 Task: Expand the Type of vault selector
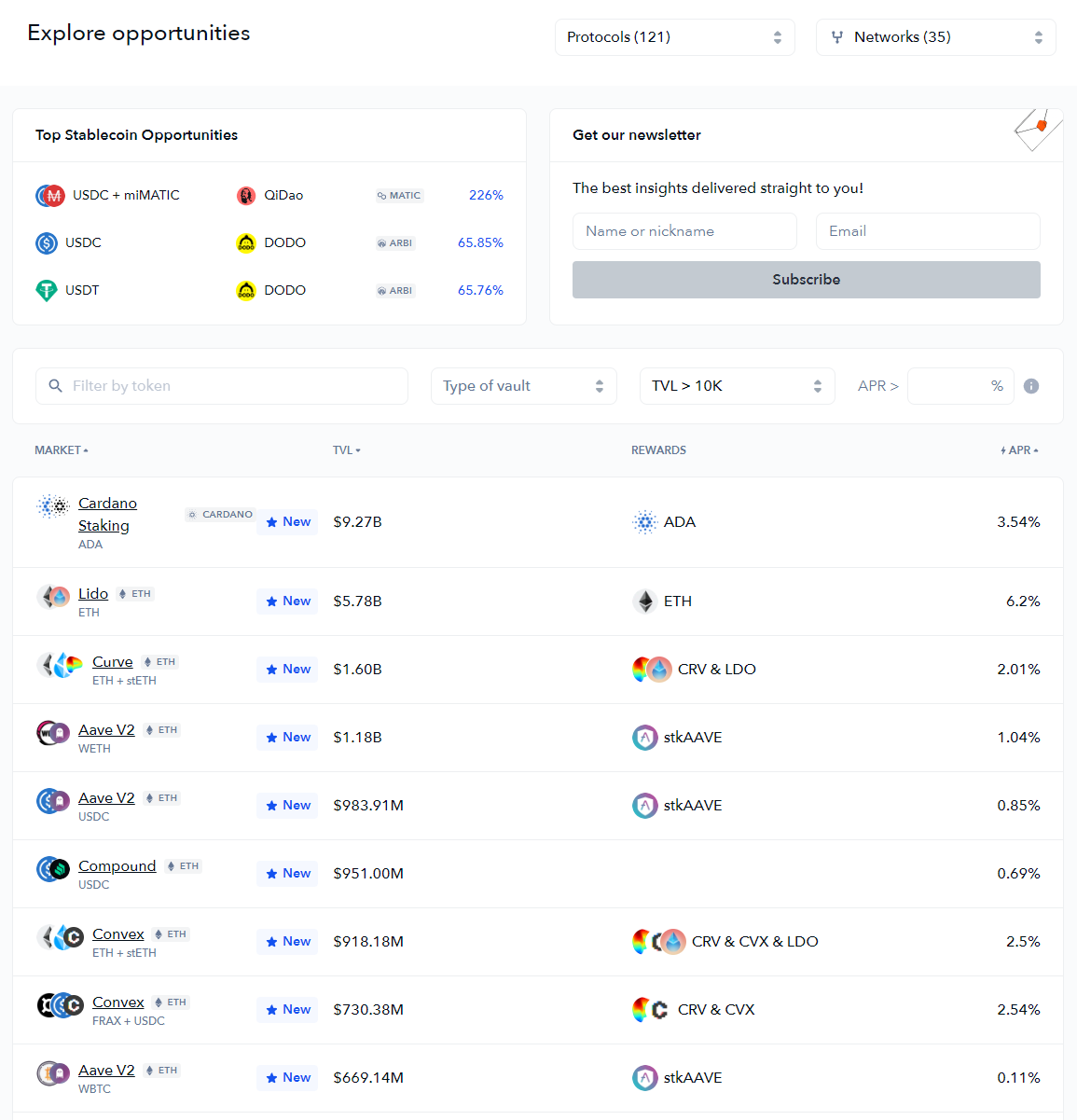tap(523, 386)
